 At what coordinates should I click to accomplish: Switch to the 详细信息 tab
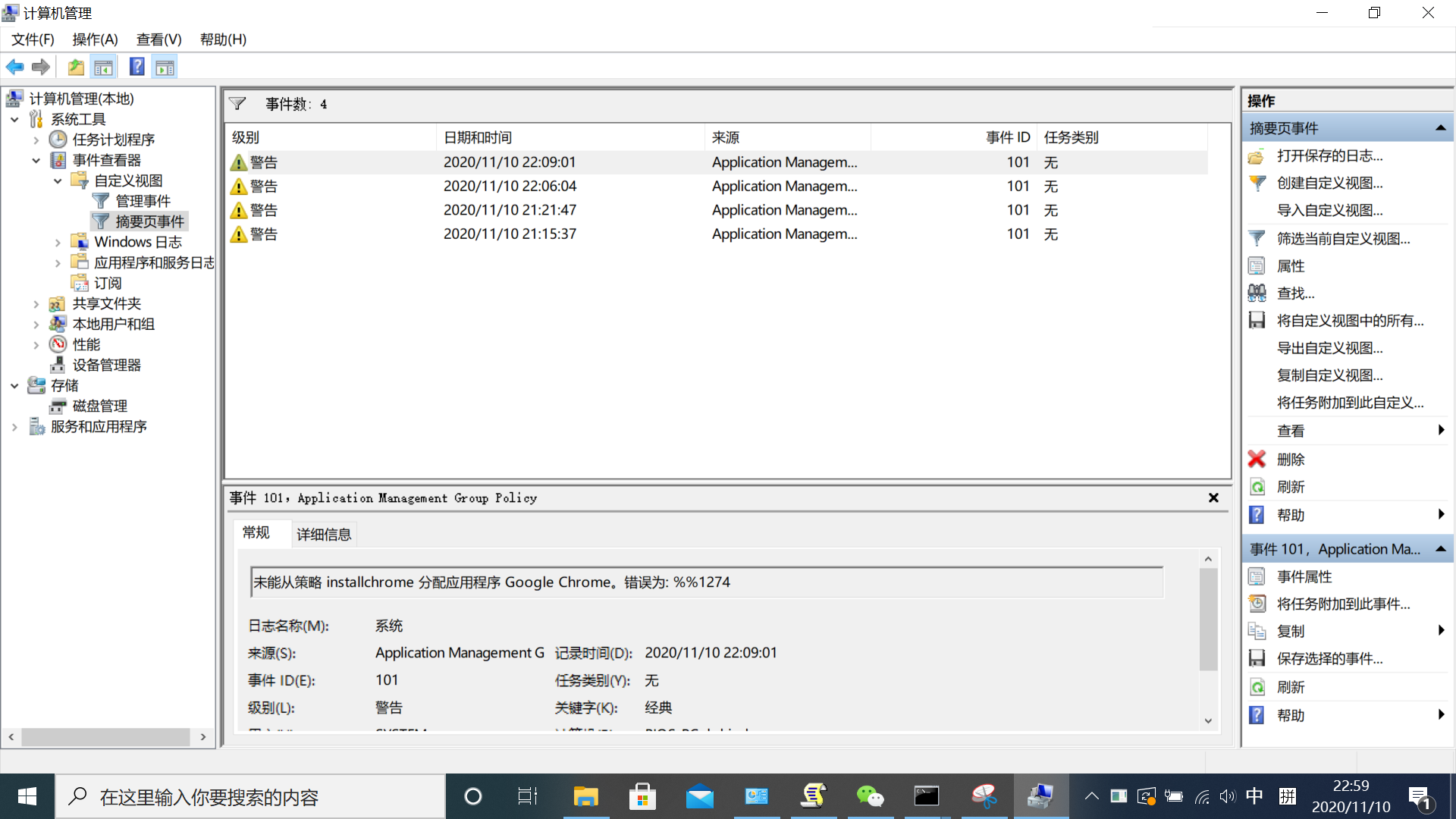click(324, 535)
